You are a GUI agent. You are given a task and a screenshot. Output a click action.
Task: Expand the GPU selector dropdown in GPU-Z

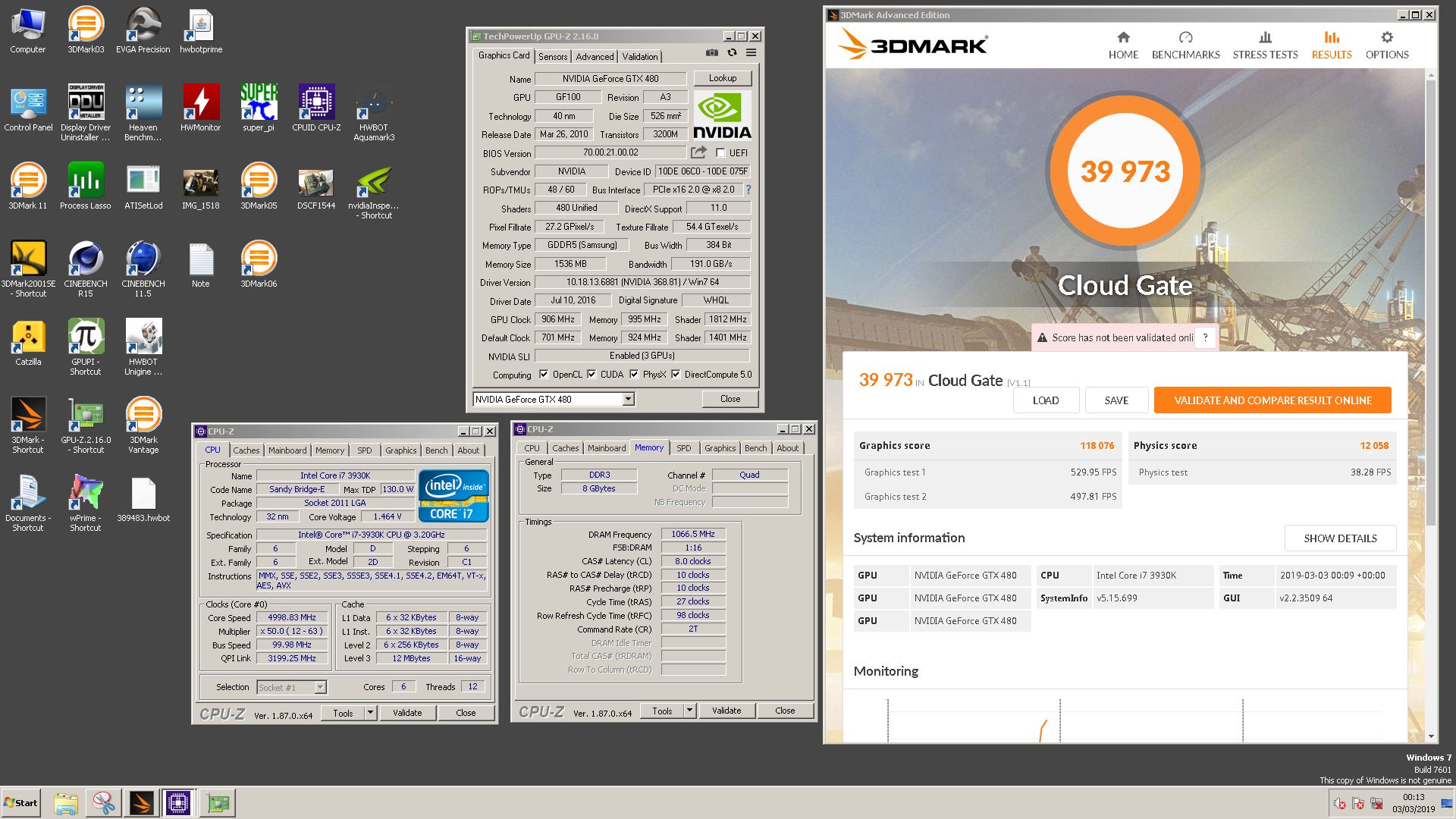tap(628, 399)
